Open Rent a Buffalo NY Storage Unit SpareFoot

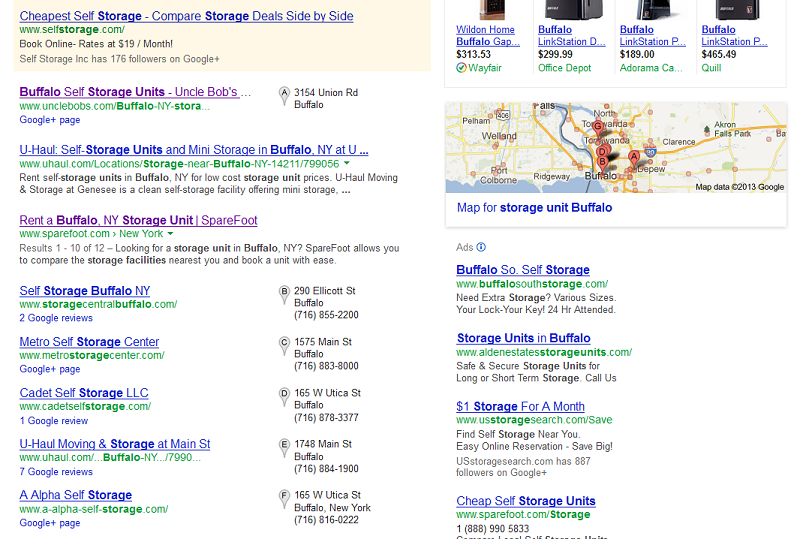(138, 220)
